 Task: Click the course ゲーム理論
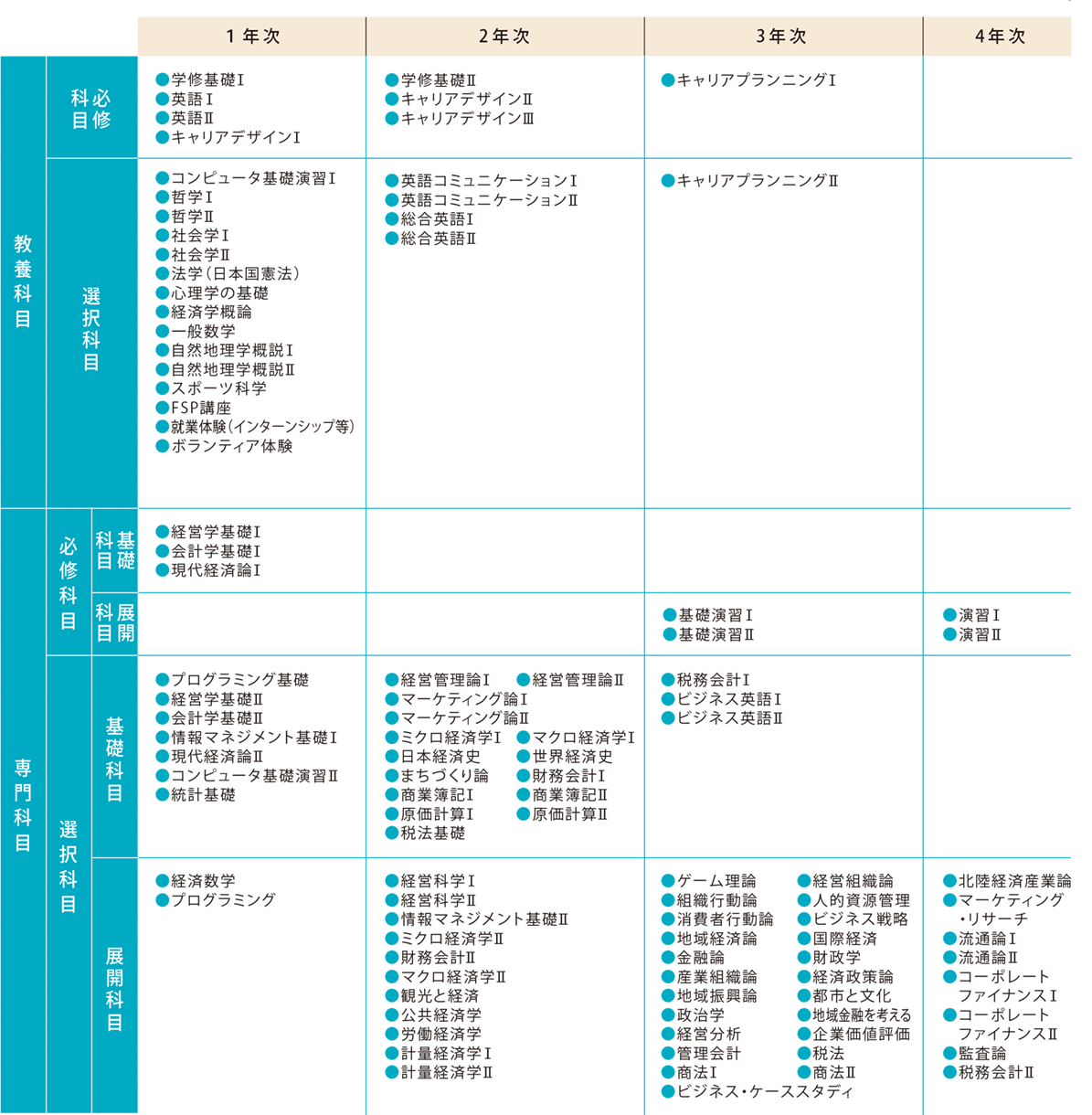(709, 881)
